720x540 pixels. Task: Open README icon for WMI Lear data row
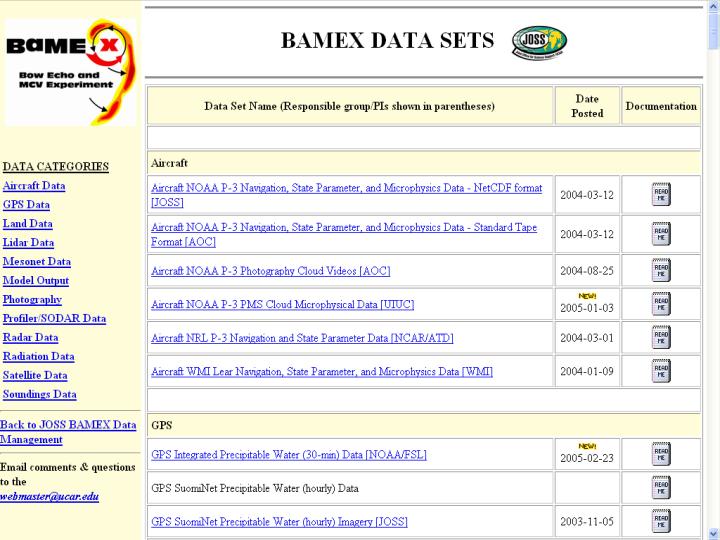pyautogui.click(x=661, y=371)
